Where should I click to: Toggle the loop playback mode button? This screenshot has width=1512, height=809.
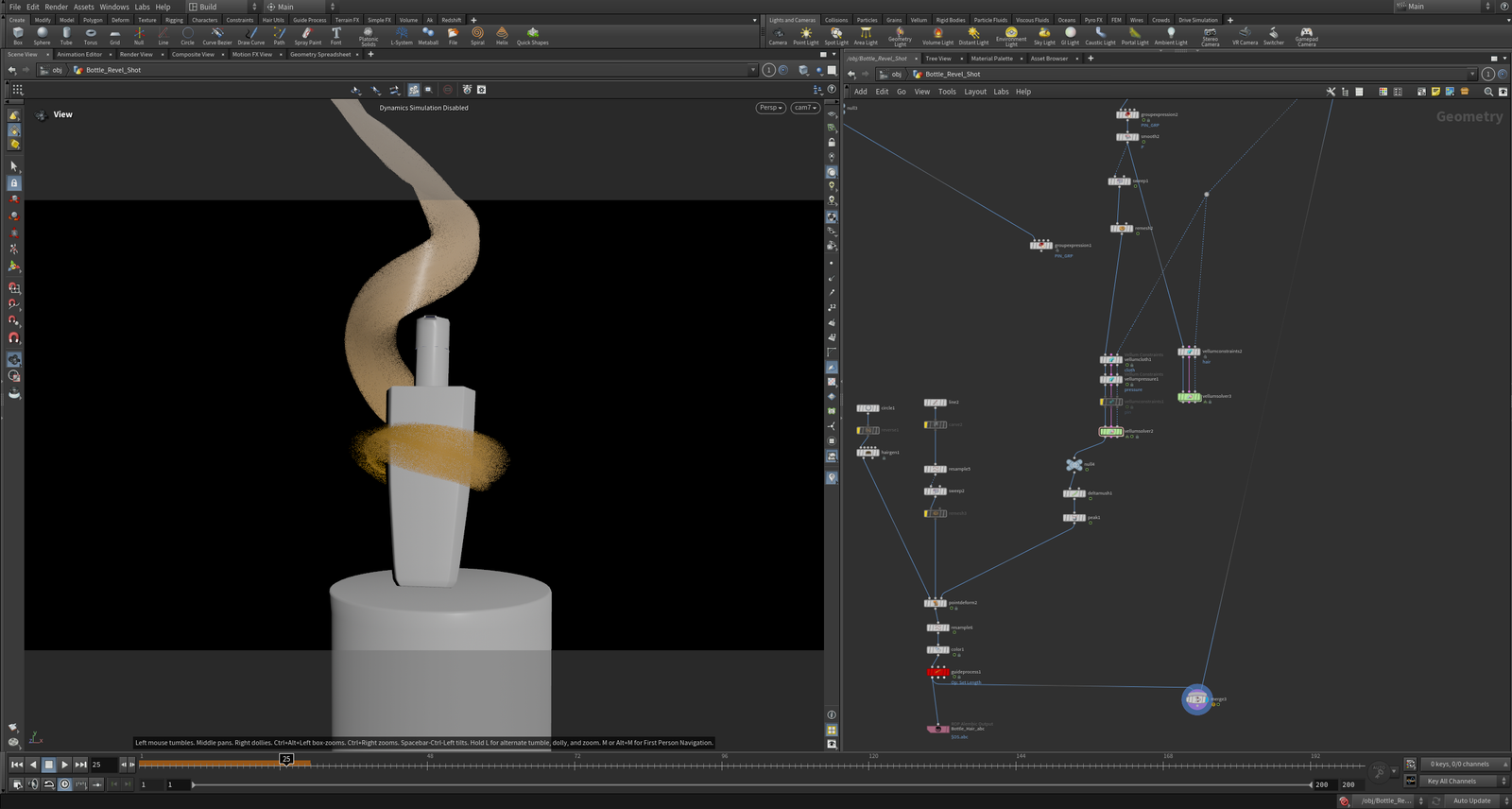pyautogui.click(x=49, y=784)
